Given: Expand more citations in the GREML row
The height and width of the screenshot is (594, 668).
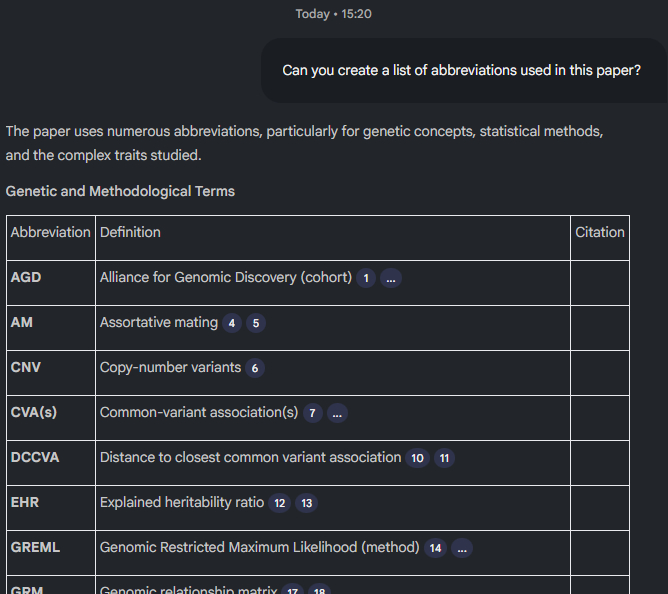Looking at the screenshot, I should 461,548.
